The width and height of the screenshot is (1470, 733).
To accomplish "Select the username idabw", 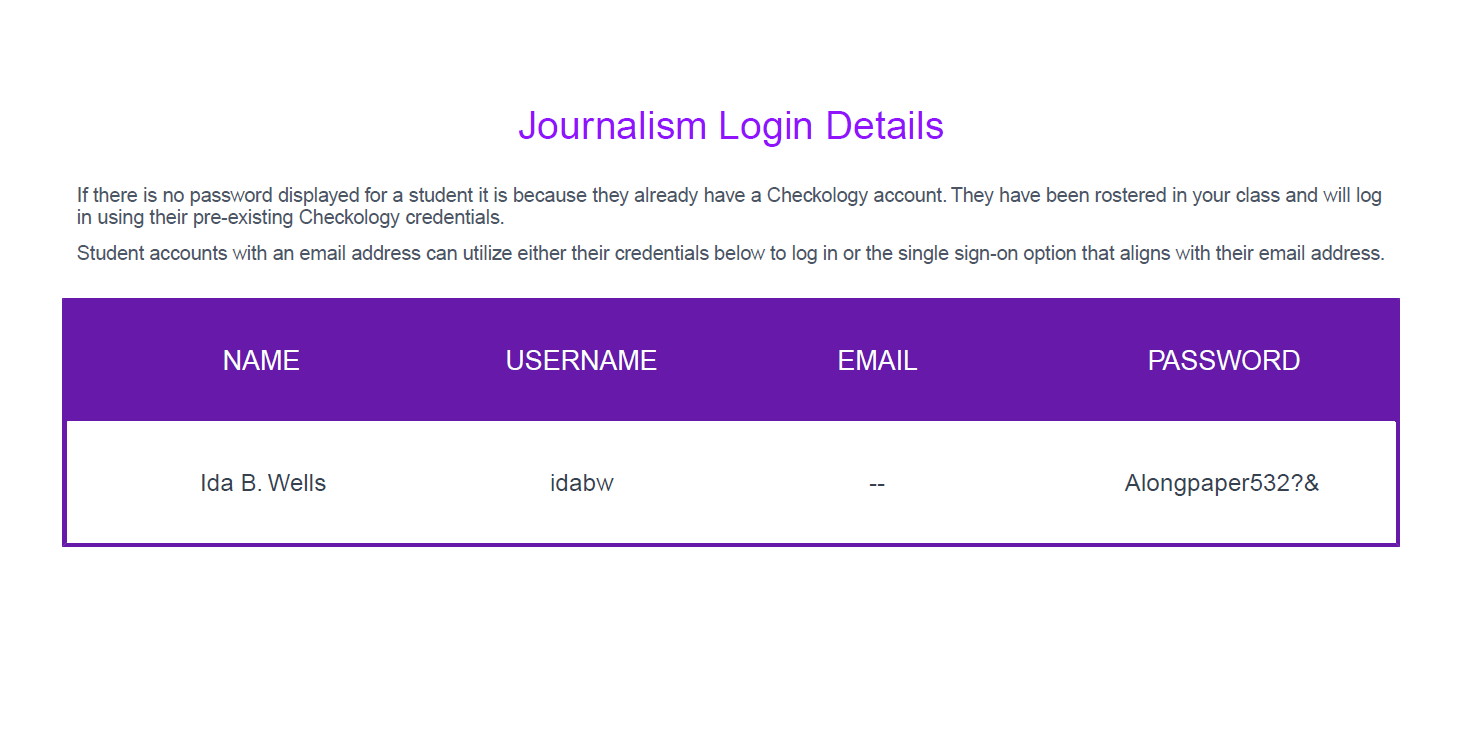I will 581,484.
